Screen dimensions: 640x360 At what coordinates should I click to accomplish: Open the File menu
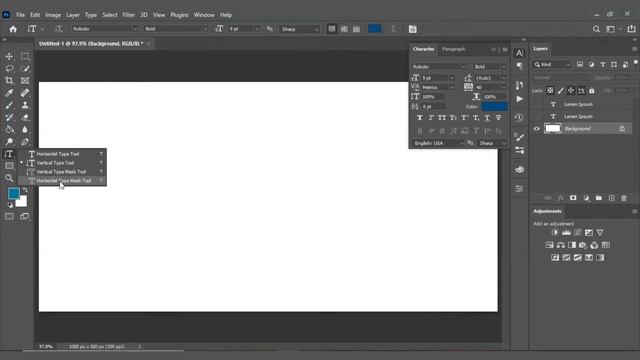pyautogui.click(x=20, y=15)
